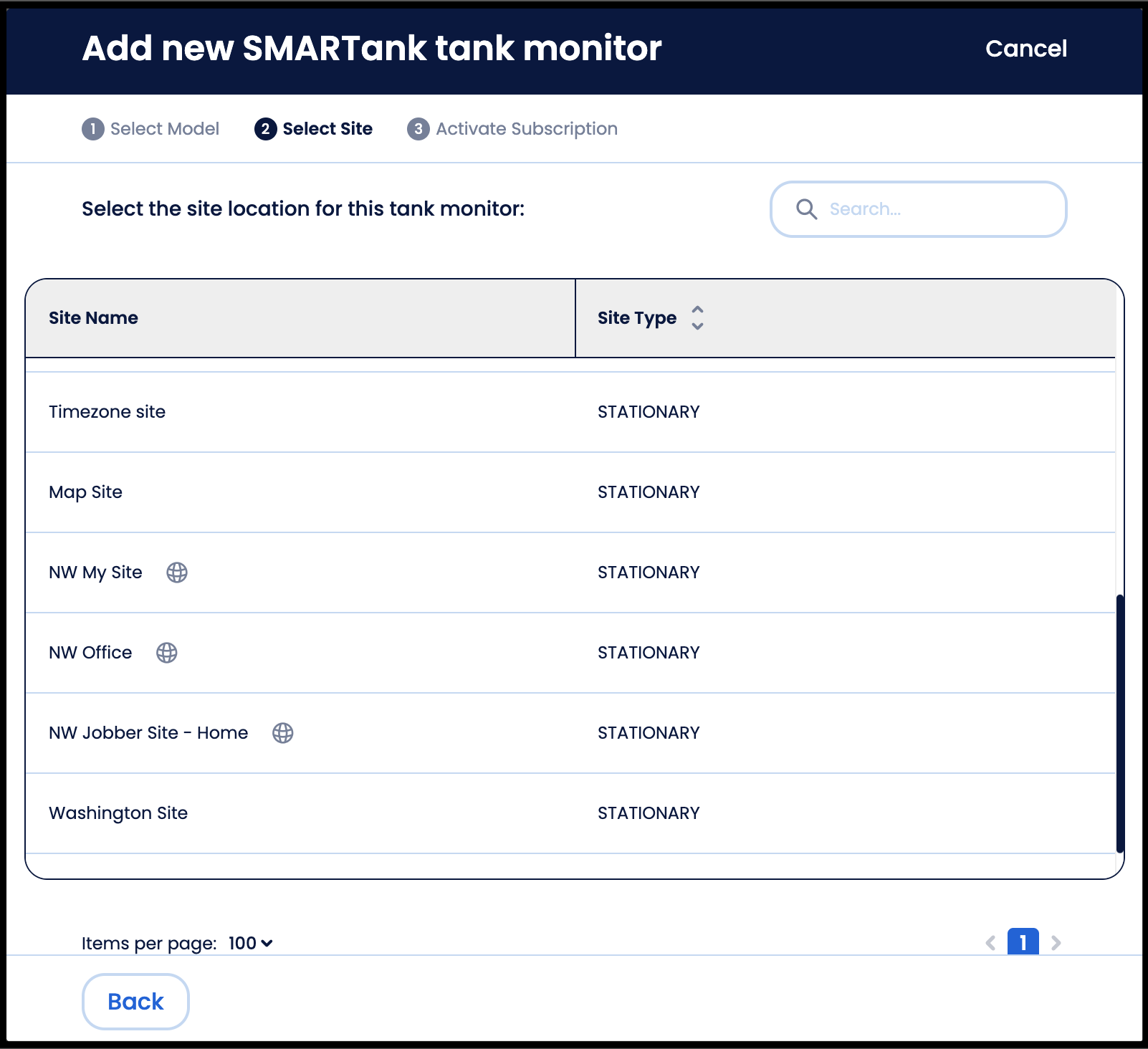Sort the table by Site Type arrows
The width and height of the screenshot is (1148, 1049).
click(x=697, y=318)
